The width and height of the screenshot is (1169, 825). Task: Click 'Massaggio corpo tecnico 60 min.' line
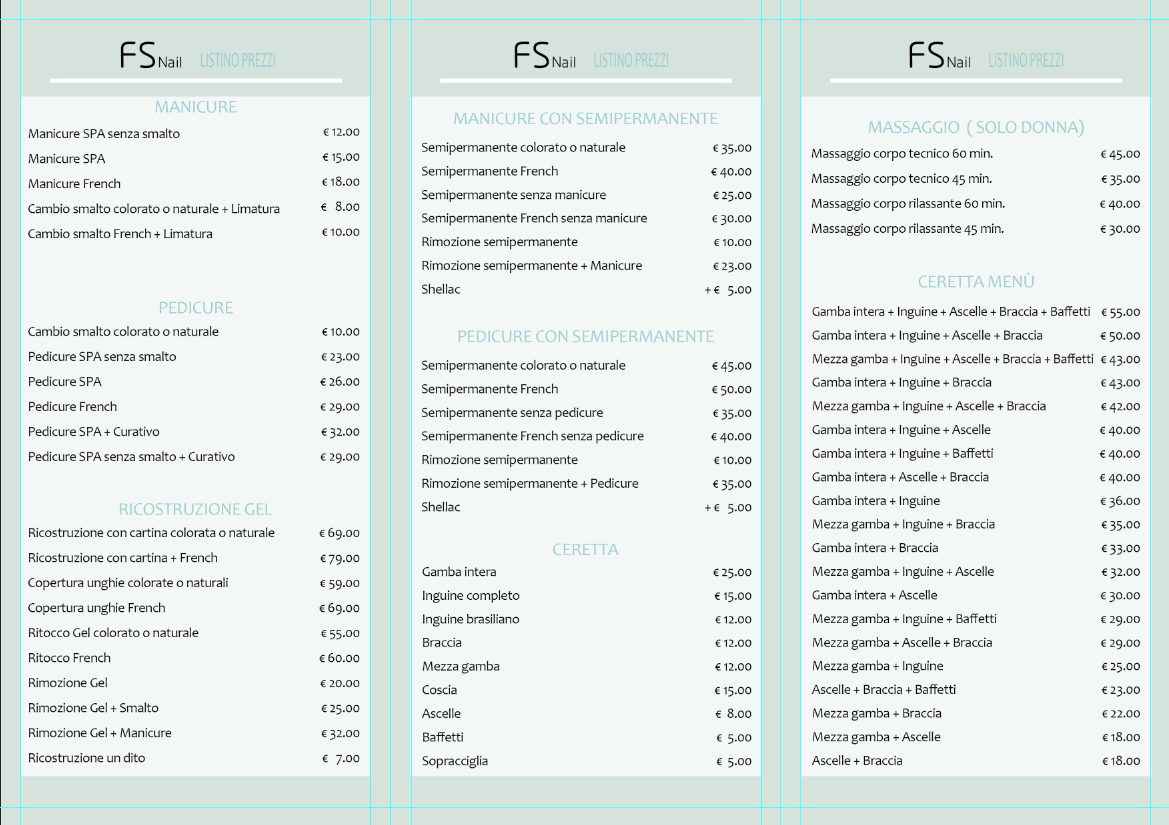tap(902, 154)
